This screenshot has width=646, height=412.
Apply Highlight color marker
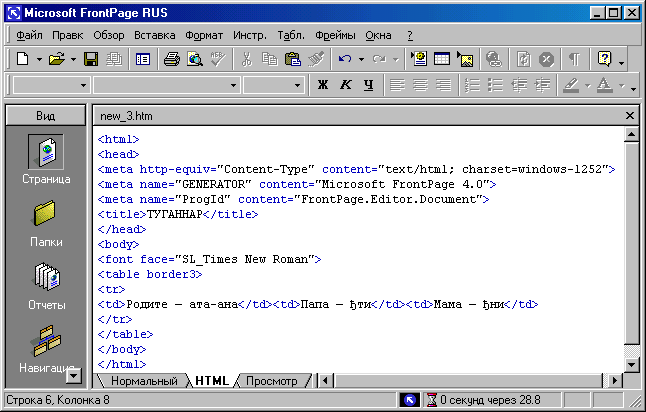click(571, 85)
